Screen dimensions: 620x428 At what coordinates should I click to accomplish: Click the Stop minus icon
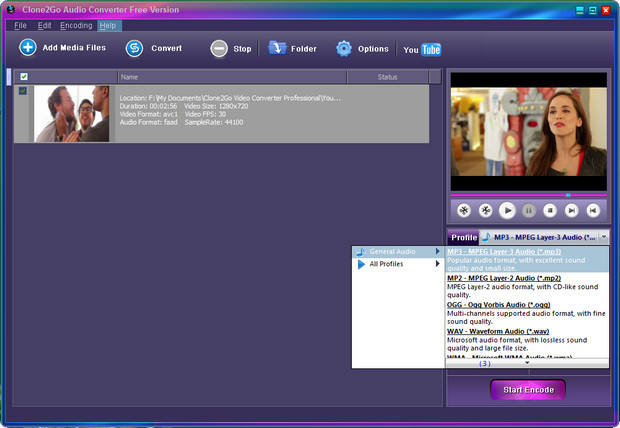click(x=219, y=49)
